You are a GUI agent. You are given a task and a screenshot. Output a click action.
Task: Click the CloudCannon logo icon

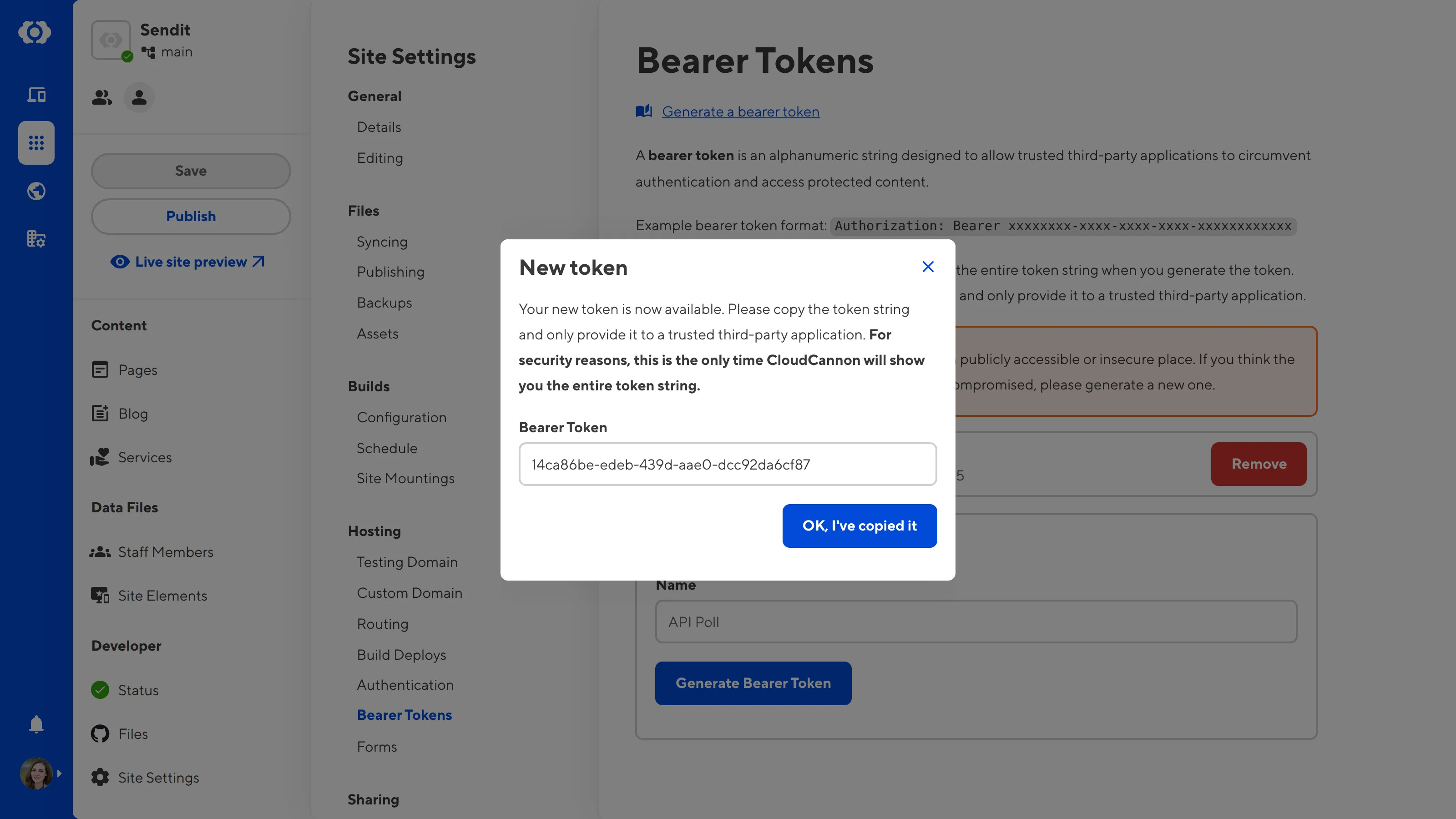coord(35,32)
